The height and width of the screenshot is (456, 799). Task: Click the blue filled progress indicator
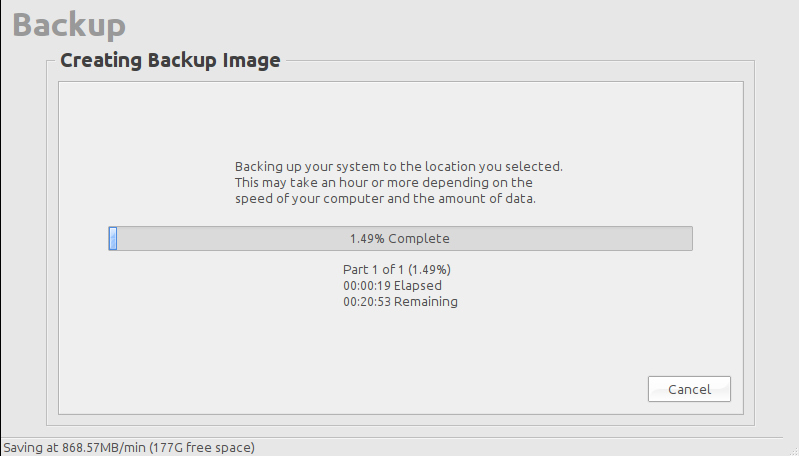tap(113, 239)
